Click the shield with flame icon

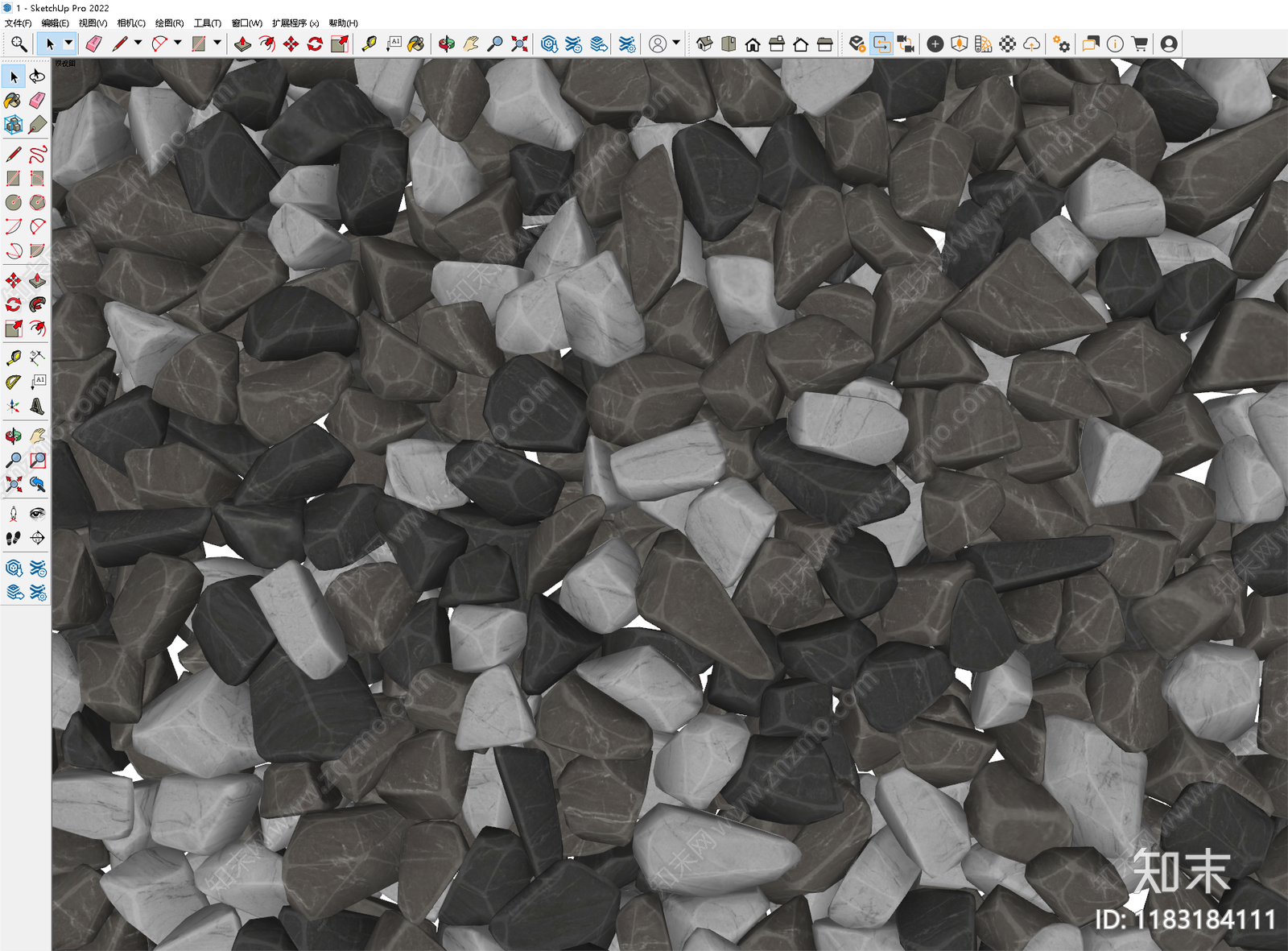coord(960,43)
